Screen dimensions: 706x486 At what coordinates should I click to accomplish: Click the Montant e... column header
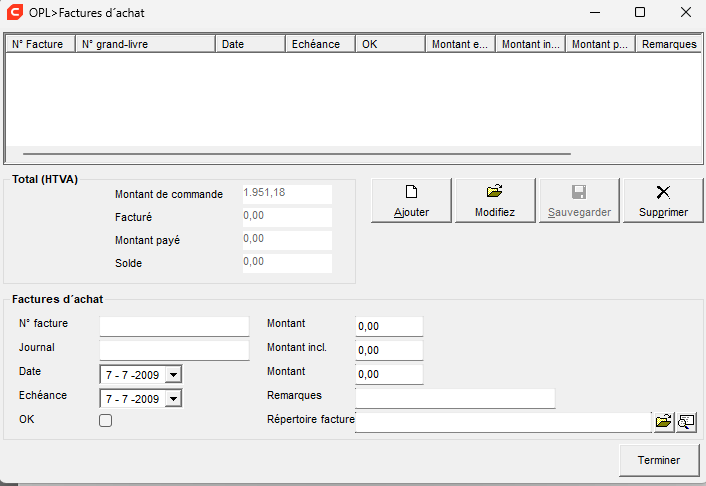click(x=460, y=44)
